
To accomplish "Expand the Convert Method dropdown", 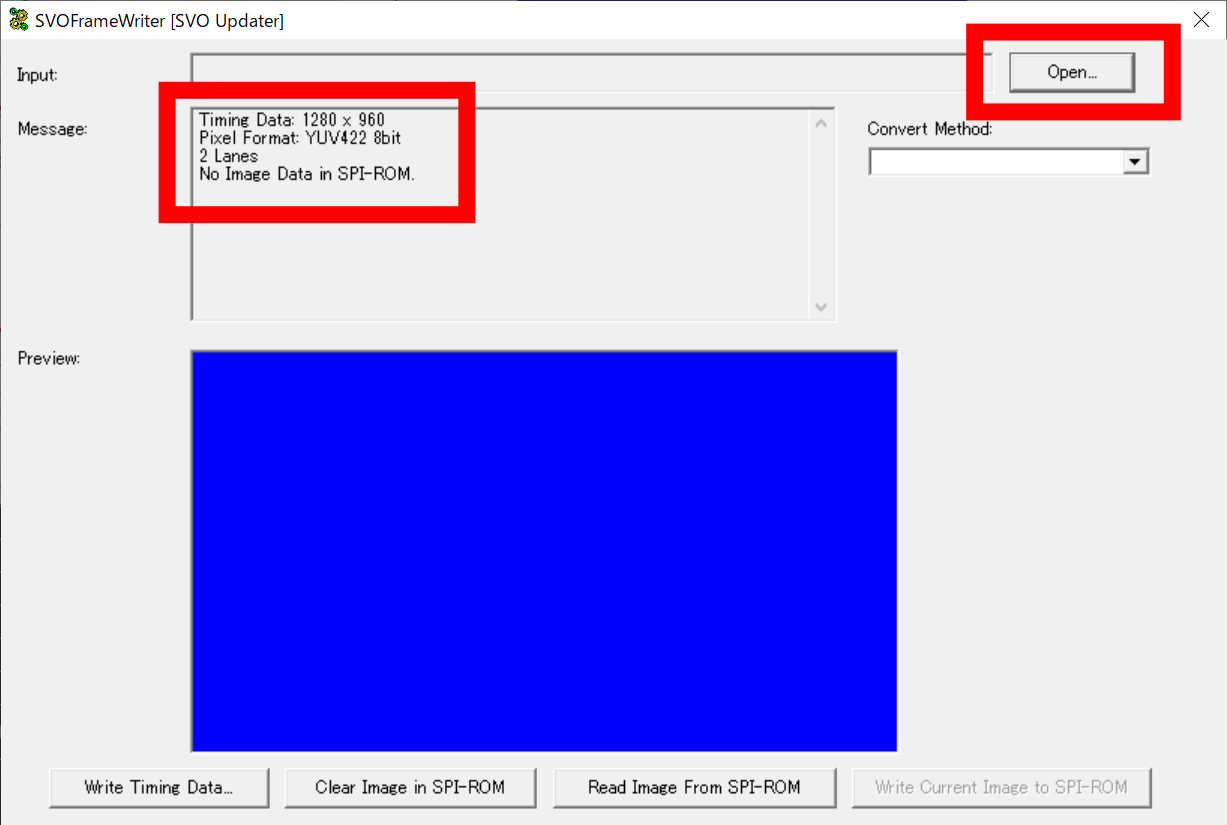I will point(1135,161).
